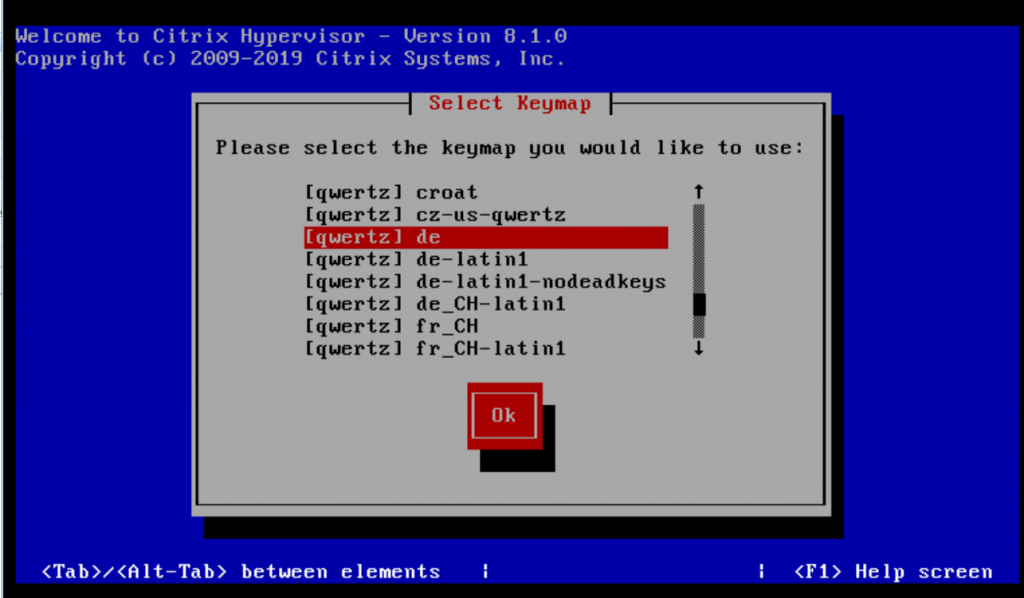The height and width of the screenshot is (598, 1024).
Task: Pick the fr_CH keymap entry
Action: (485, 326)
